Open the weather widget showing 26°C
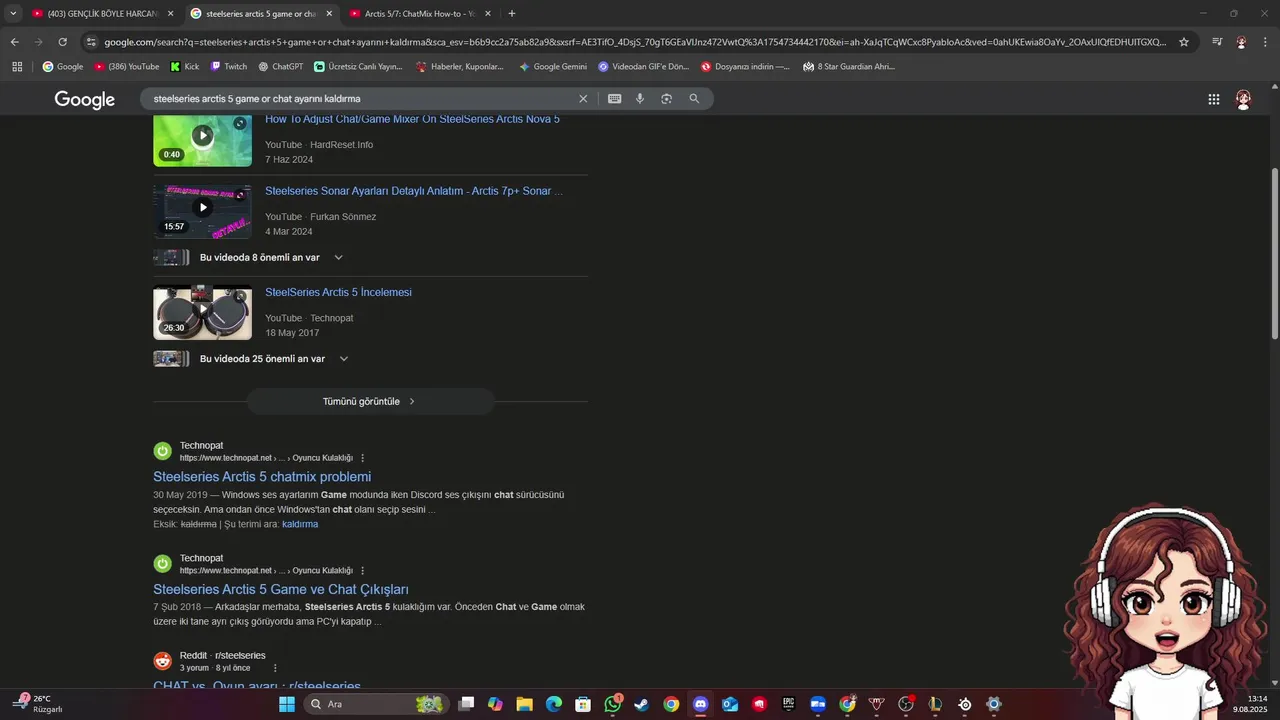 coord(38,704)
